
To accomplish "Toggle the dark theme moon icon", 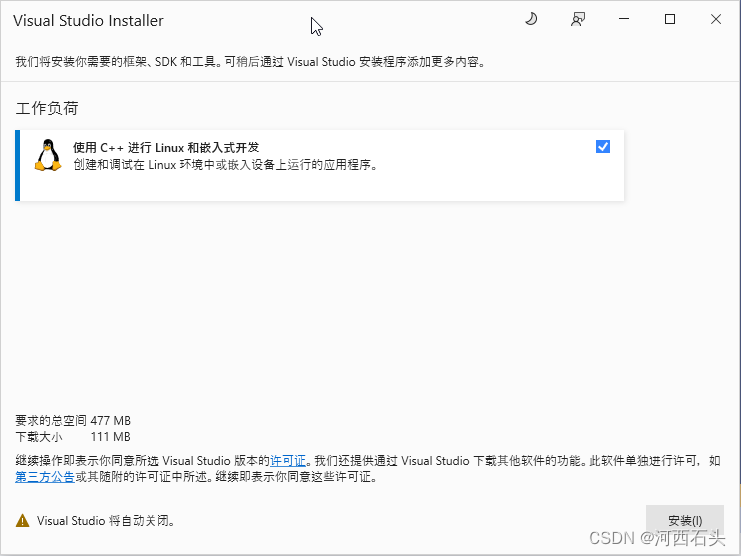I will [x=531, y=19].
